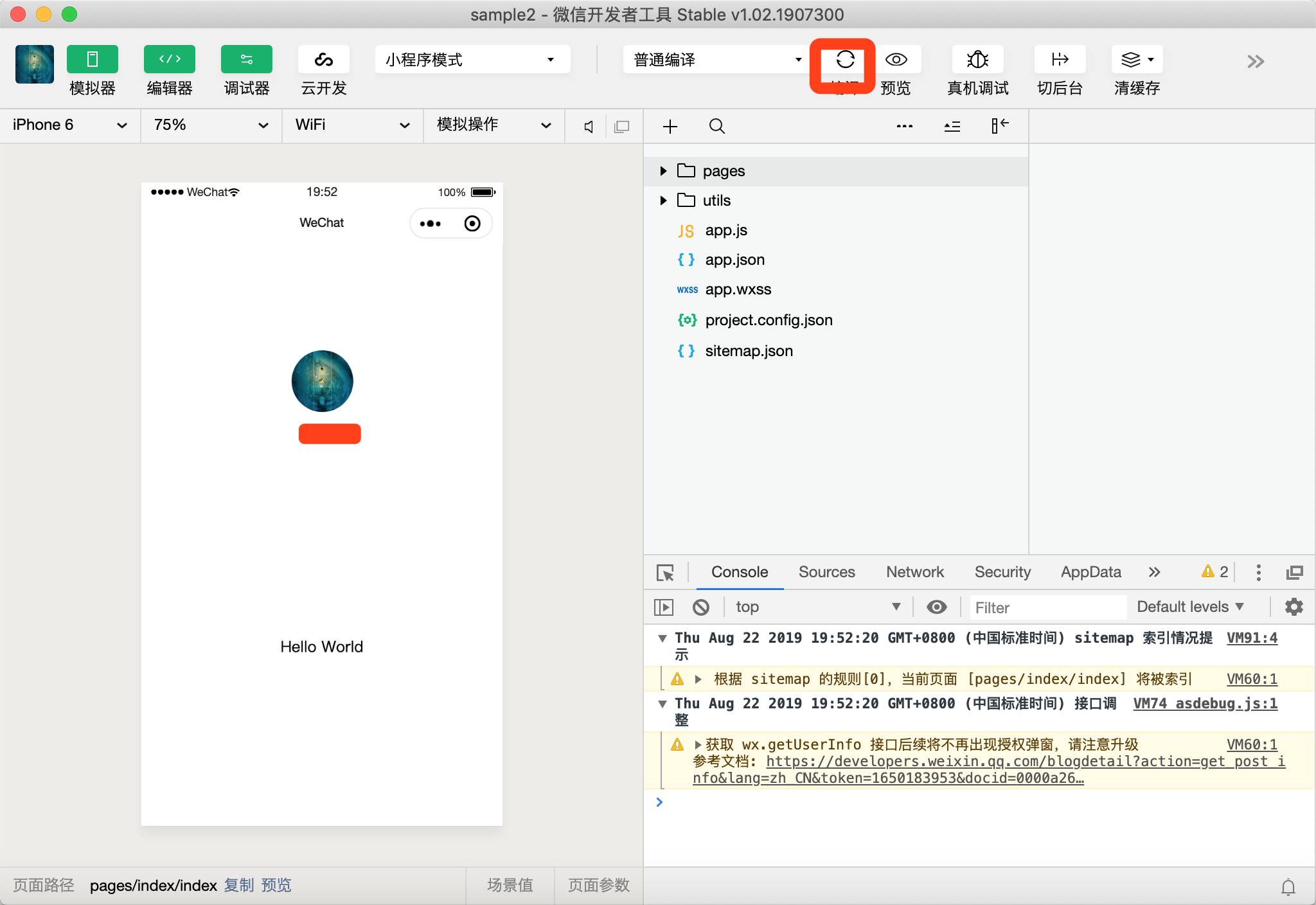Open the VM74 asdebug.js:1 source link

pos(1205,704)
